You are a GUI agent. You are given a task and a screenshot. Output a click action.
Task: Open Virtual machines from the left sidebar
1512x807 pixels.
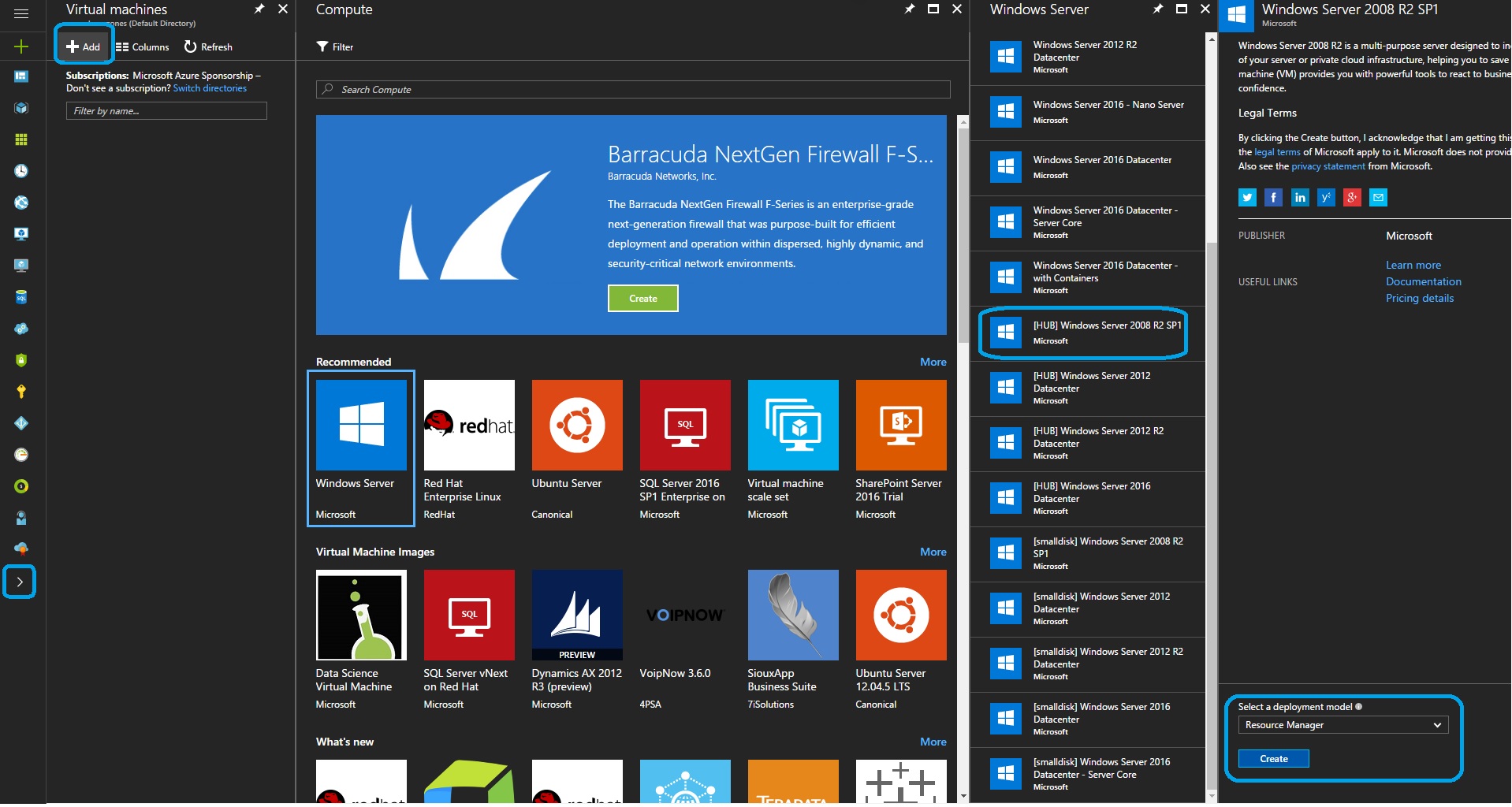(x=21, y=234)
